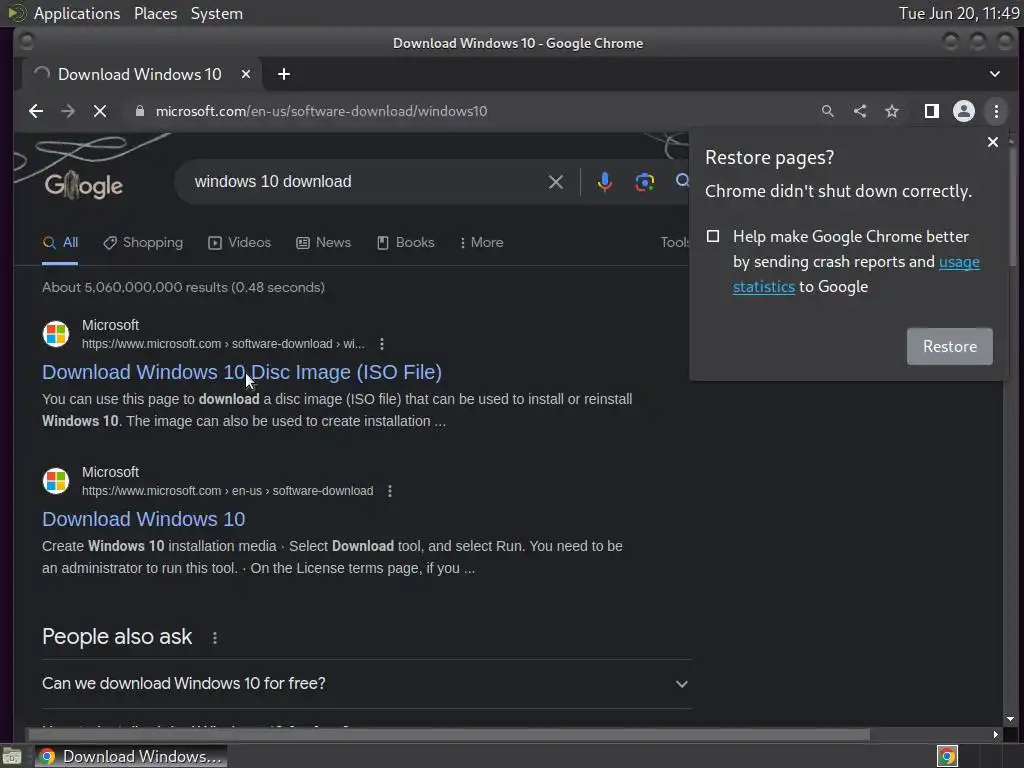
Task: Open the Chrome side panel
Action: tap(932, 111)
